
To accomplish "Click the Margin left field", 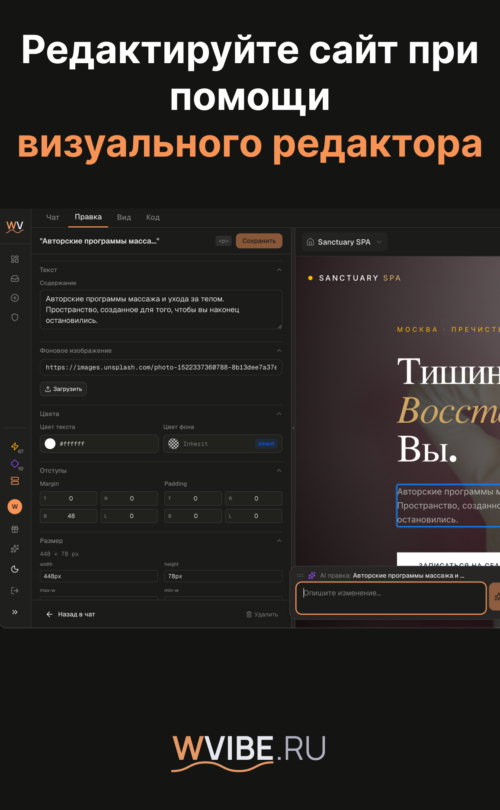I will (129, 516).
